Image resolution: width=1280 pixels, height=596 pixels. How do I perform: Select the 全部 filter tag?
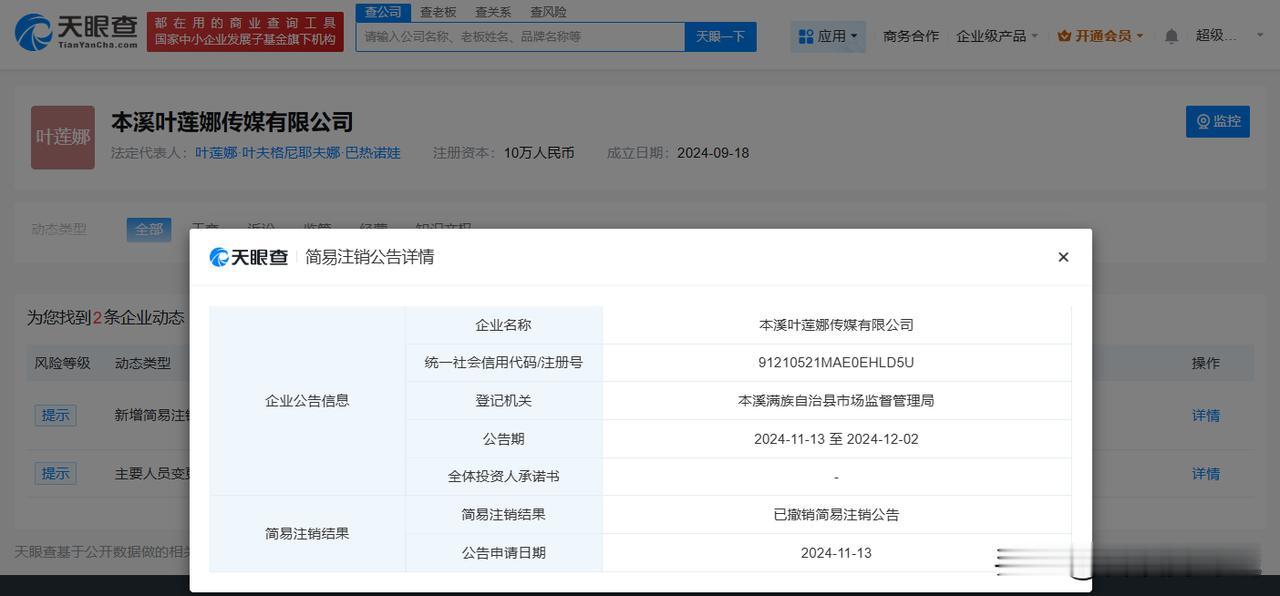coord(149,229)
